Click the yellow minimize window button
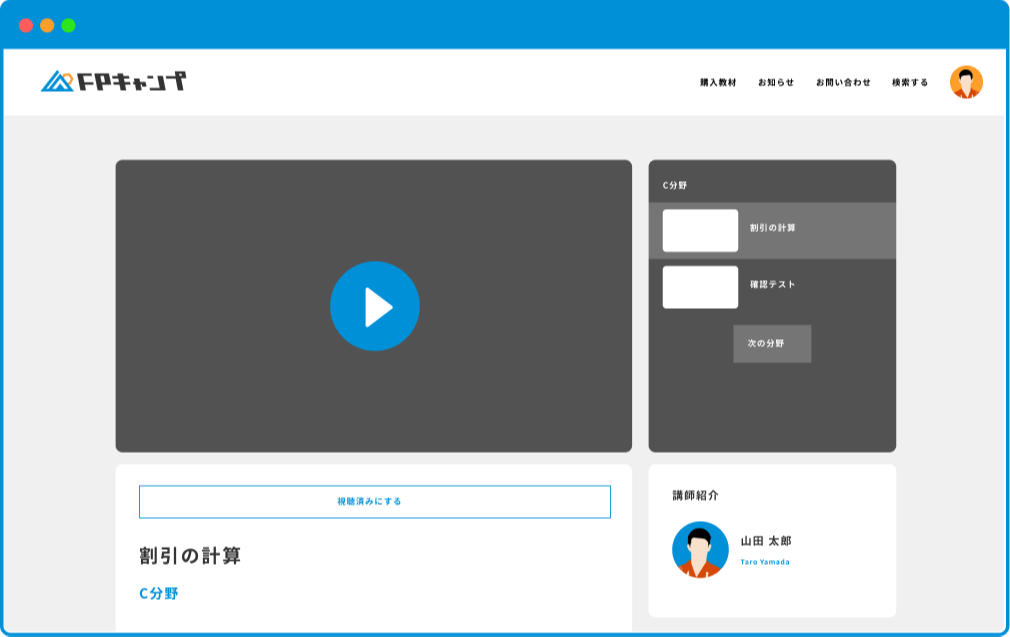Viewport: 1010px width, 637px height. tap(47, 25)
